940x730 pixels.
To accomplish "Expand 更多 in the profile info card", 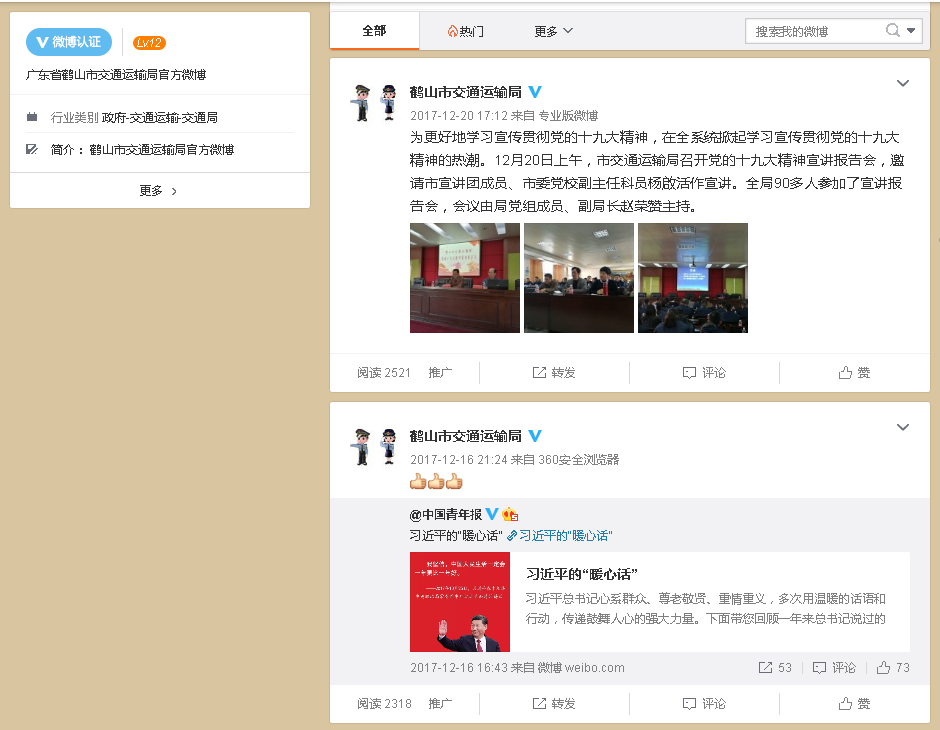I will click(x=159, y=190).
